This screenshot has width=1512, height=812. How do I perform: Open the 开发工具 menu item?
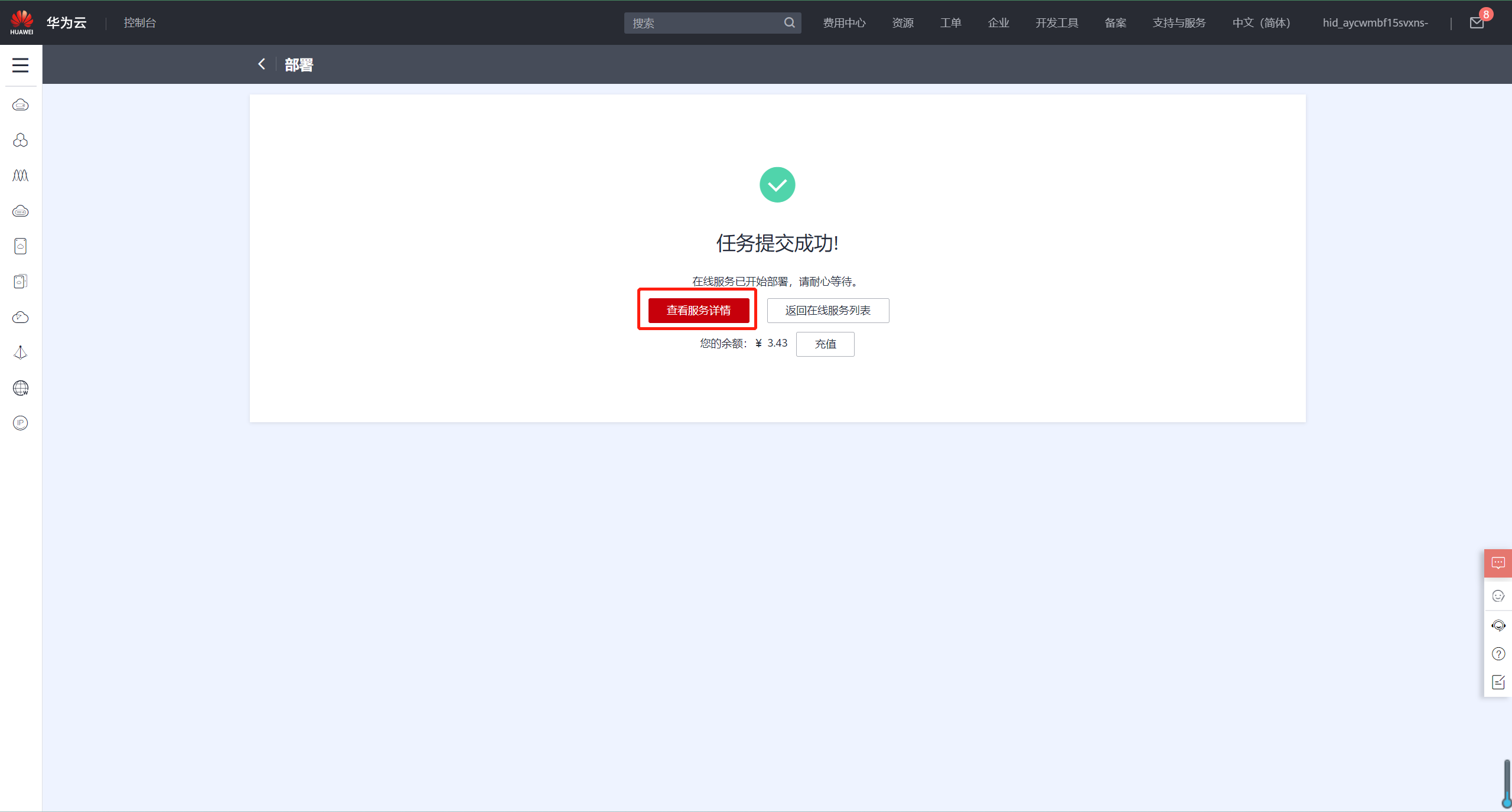[x=1057, y=23]
